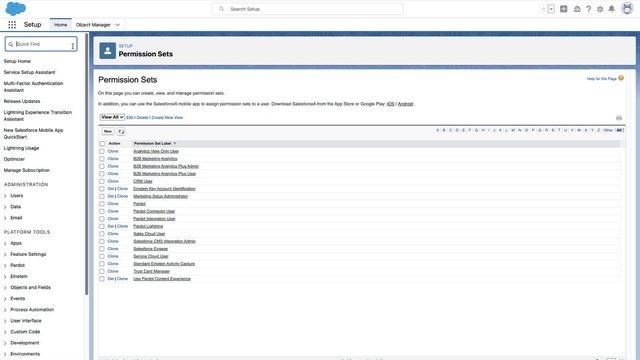
Task: Expand the Process Automation section
Action: (x=5, y=310)
